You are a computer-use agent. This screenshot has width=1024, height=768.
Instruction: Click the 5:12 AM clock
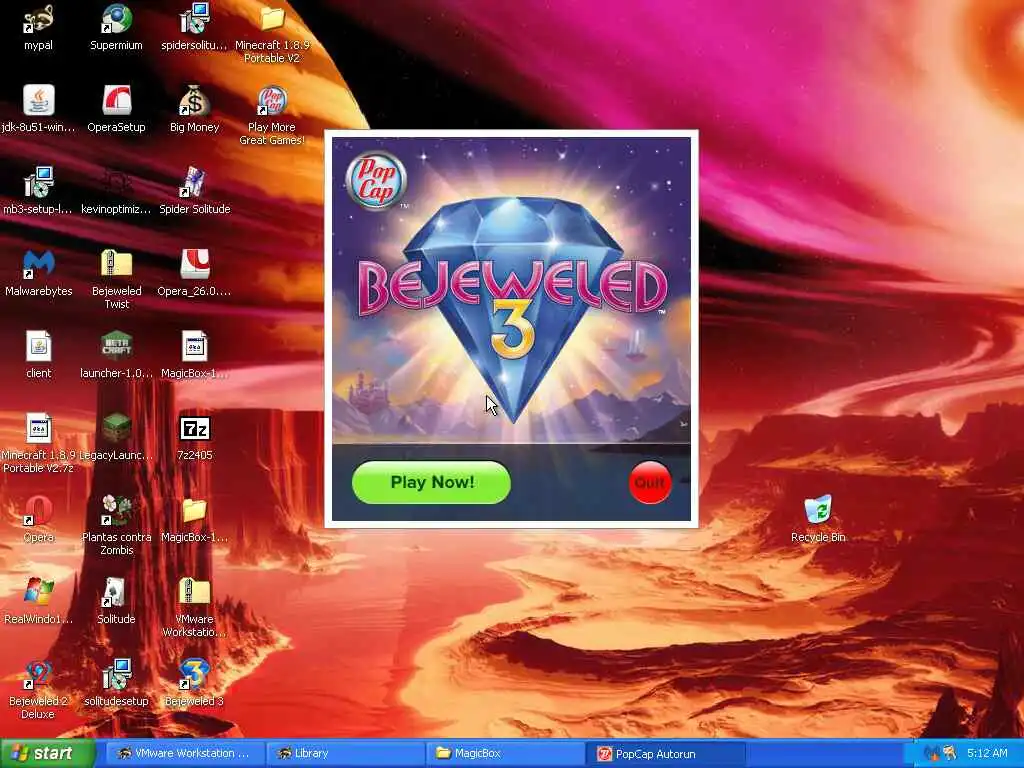[x=987, y=754]
